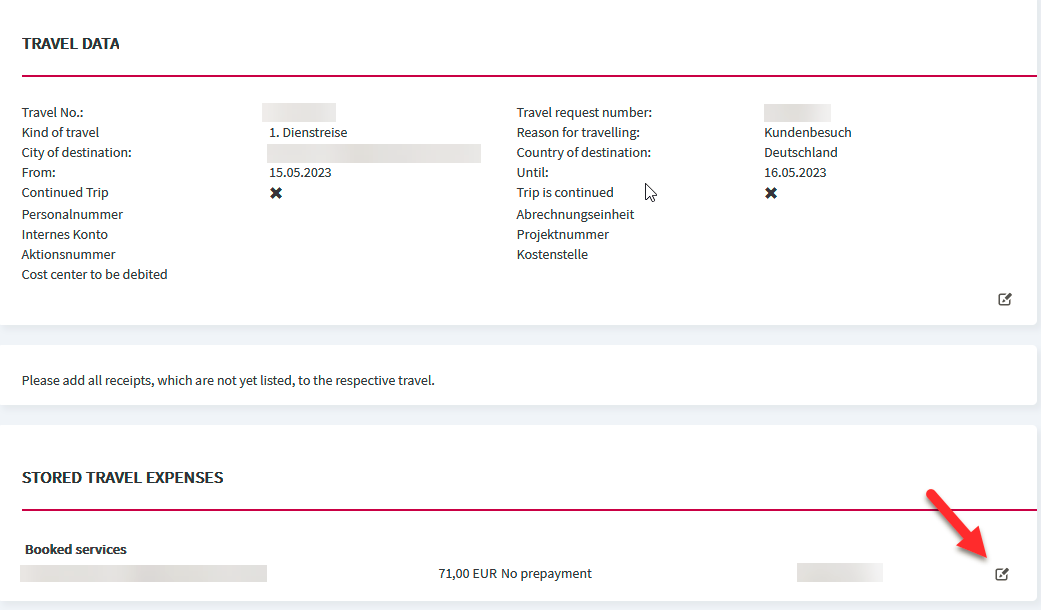
Task: Select the 71,00 EUR No prepayment amount
Action: [x=515, y=573]
